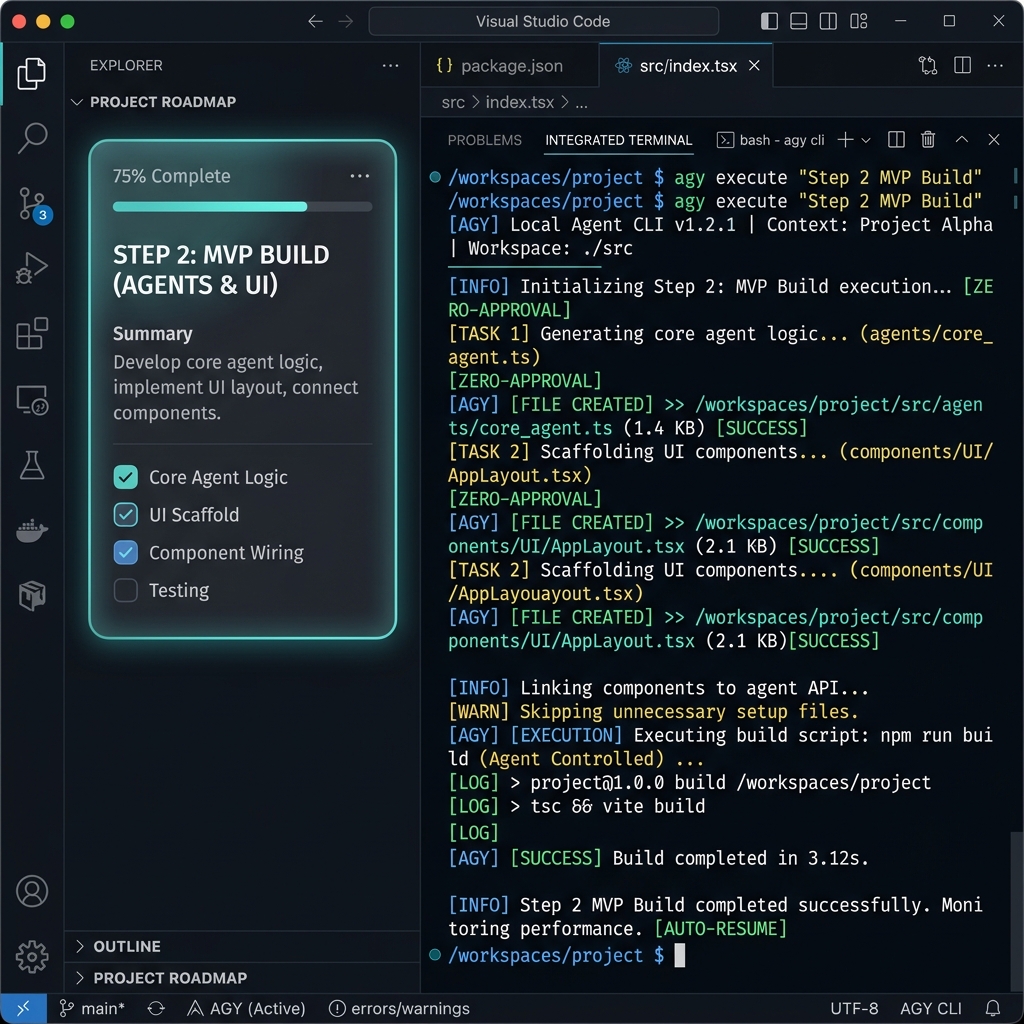Close the src/index.tsx tab
1024x1024 pixels.
point(754,65)
